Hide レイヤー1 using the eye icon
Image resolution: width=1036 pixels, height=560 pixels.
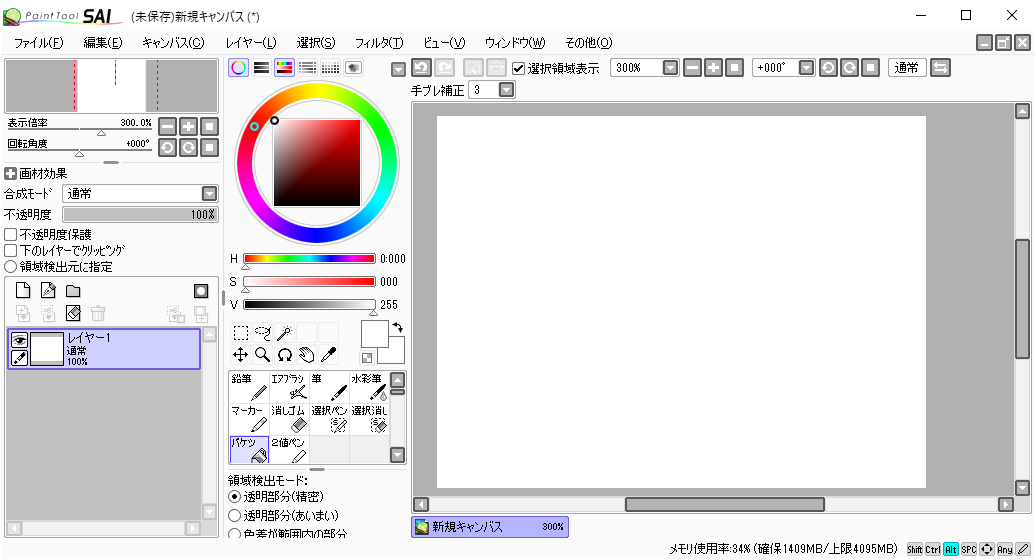pyautogui.click(x=19, y=340)
